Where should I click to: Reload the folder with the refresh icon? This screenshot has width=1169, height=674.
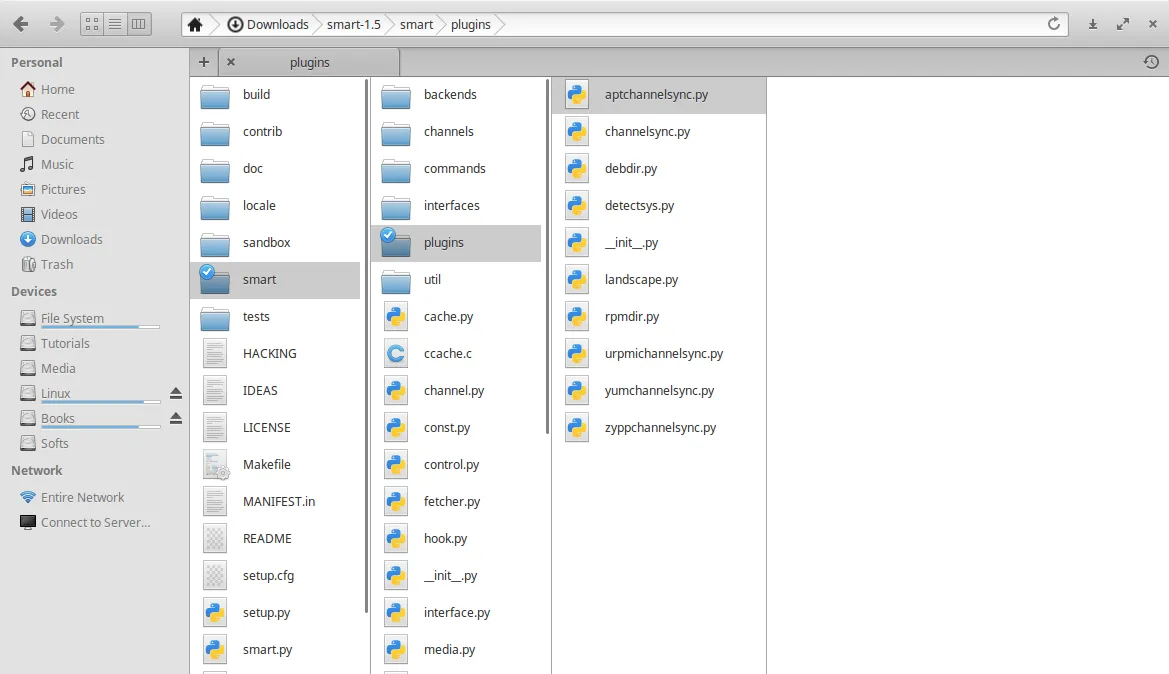(x=1054, y=24)
